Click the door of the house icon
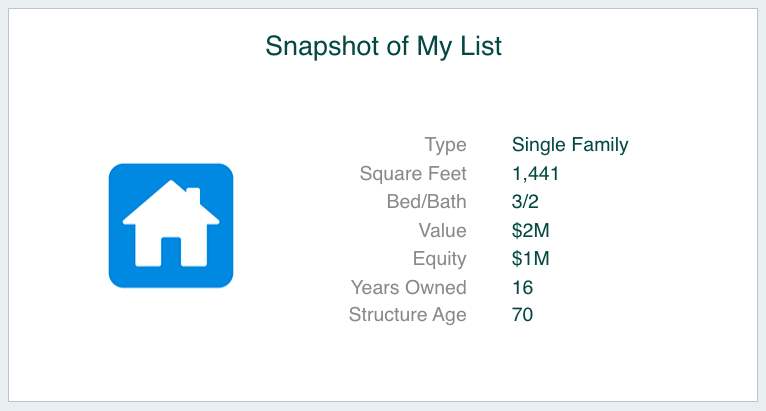766x411 pixels. click(171, 252)
